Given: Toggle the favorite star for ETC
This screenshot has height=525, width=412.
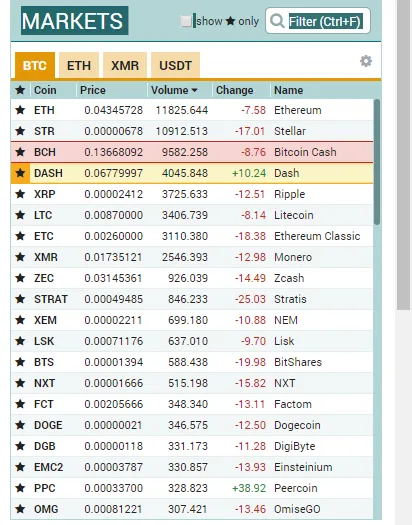Looking at the screenshot, I should click(20, 236).
